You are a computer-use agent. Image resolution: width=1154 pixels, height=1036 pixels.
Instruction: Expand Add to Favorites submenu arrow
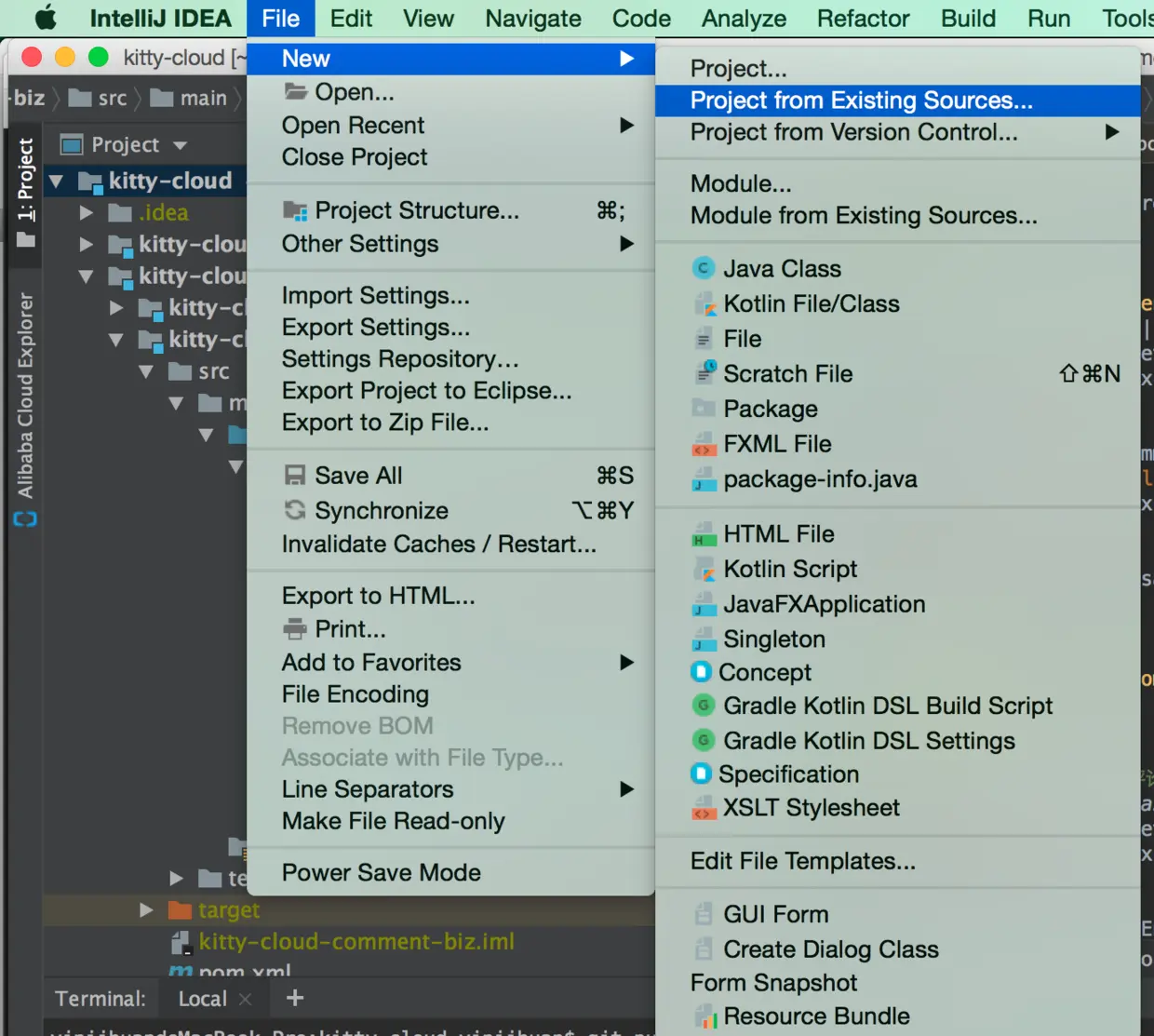[x=627, y=662]
